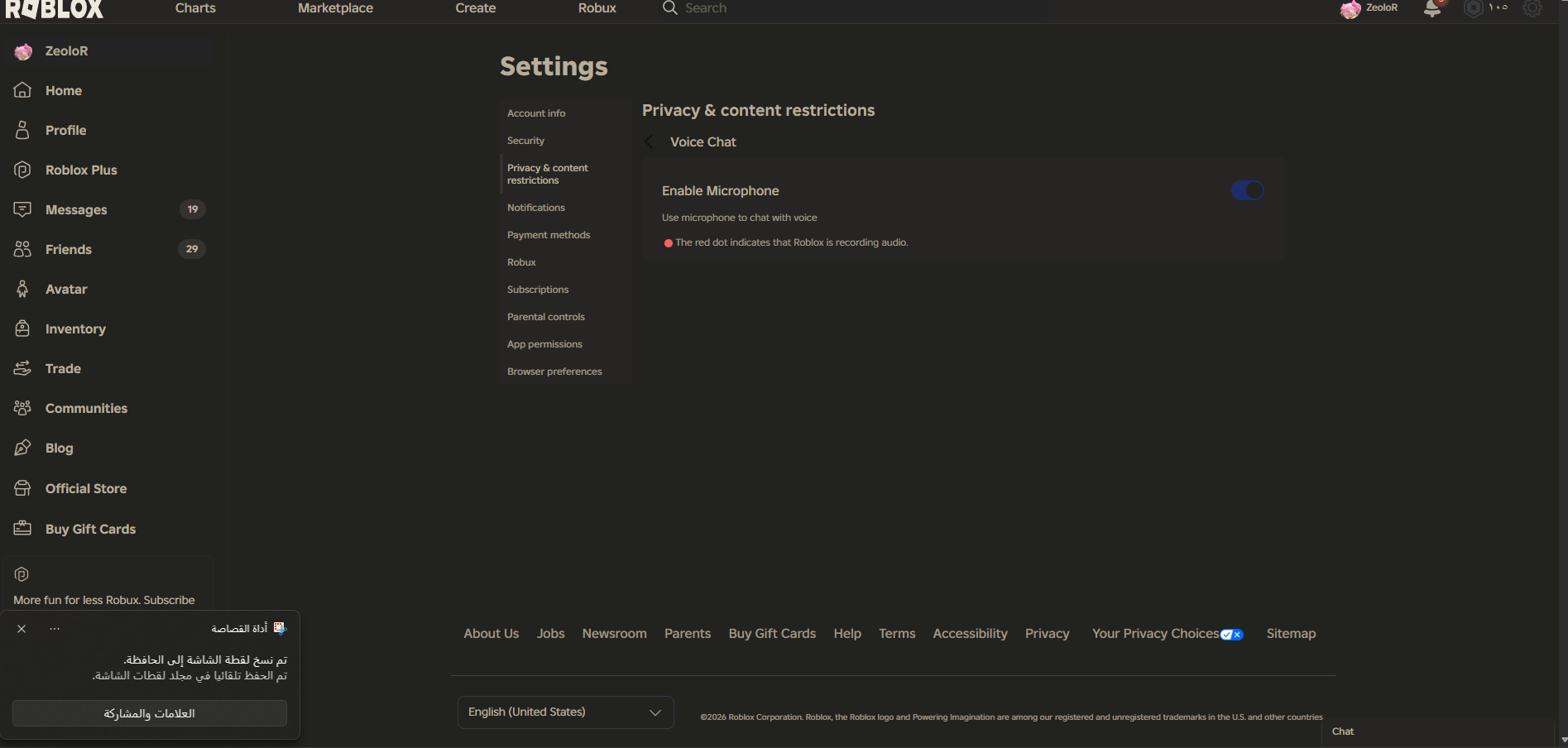The width and height of the screenshot is (1568, 748).
Task: Close the snipping tool notification
Action: [22, 629]
